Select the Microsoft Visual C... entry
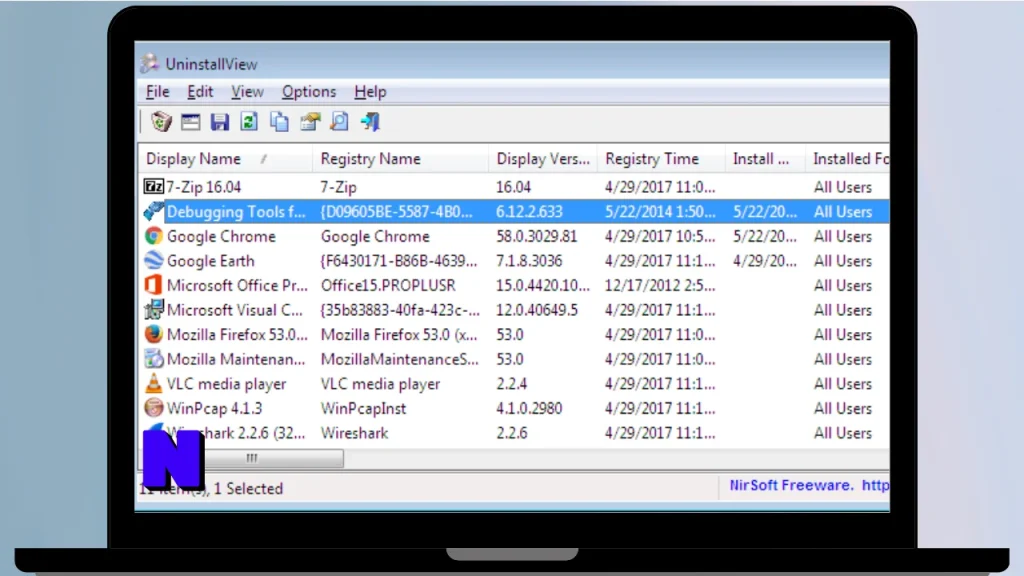1024x576 pixels. pos(234,310)
